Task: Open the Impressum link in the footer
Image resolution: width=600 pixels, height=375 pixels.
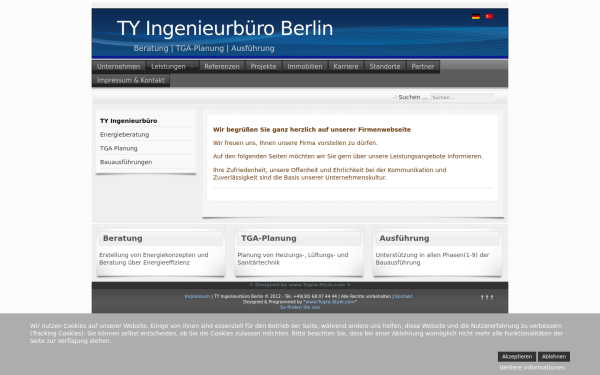Action: point(197,297)
